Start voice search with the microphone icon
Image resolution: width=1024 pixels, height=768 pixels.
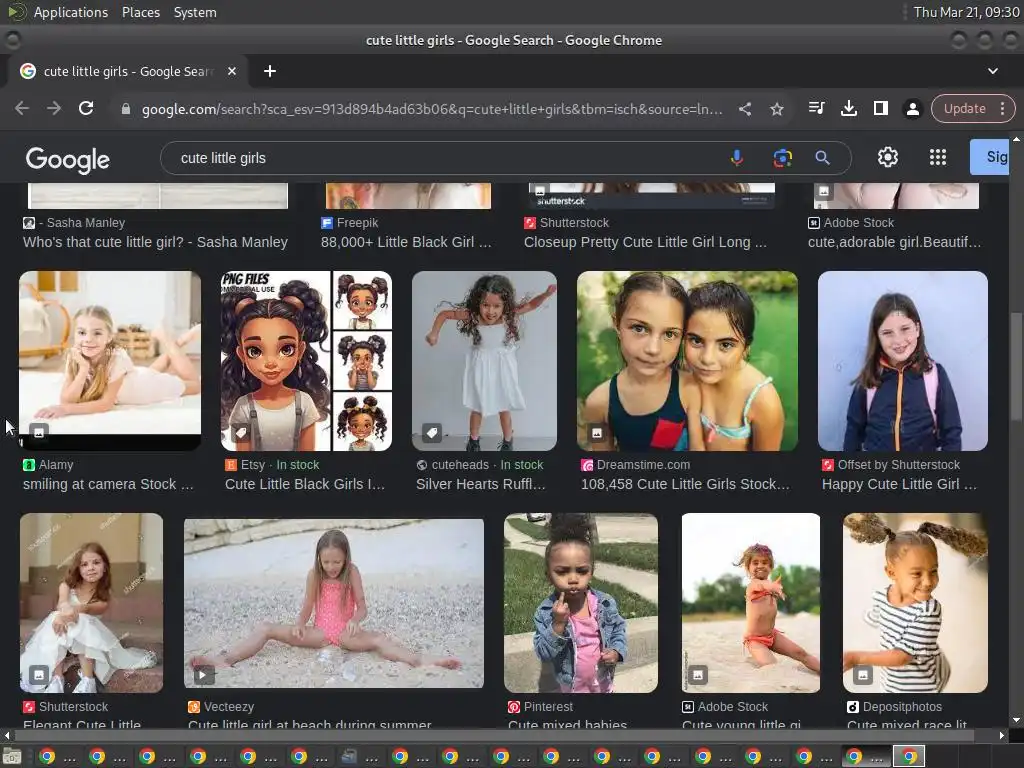tap(737, 158)
